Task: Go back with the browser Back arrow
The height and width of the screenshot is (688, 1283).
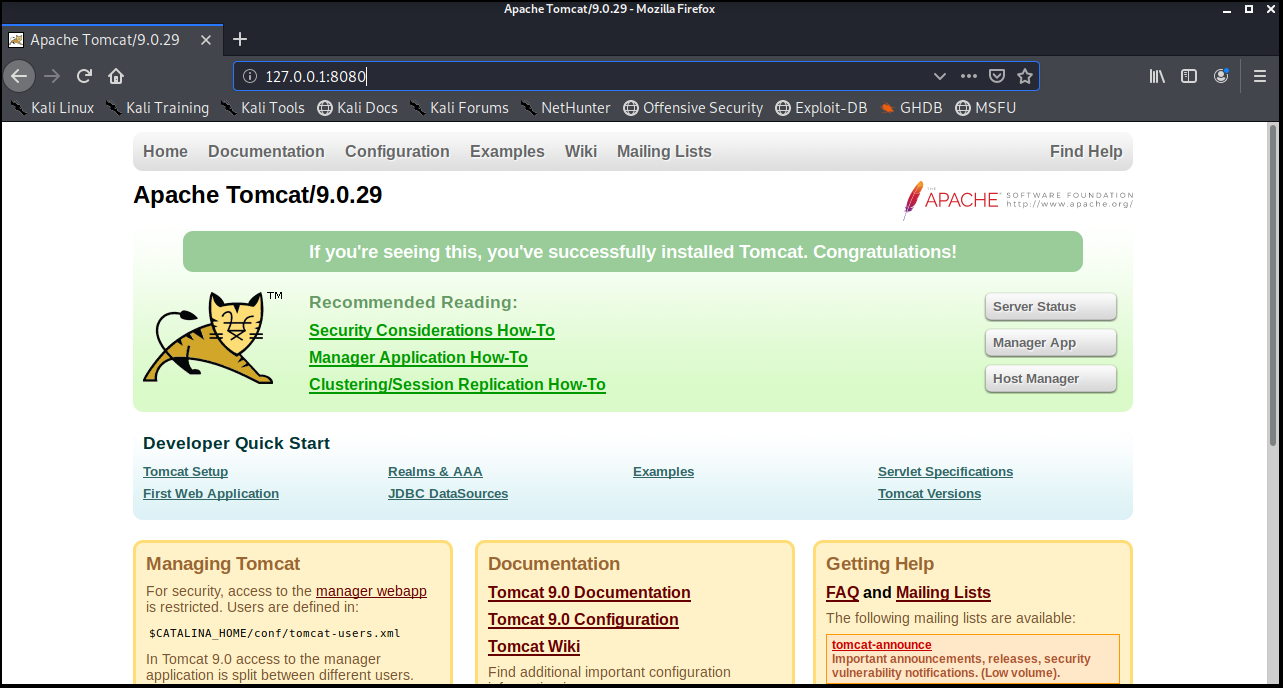Action: pos(19,76)
